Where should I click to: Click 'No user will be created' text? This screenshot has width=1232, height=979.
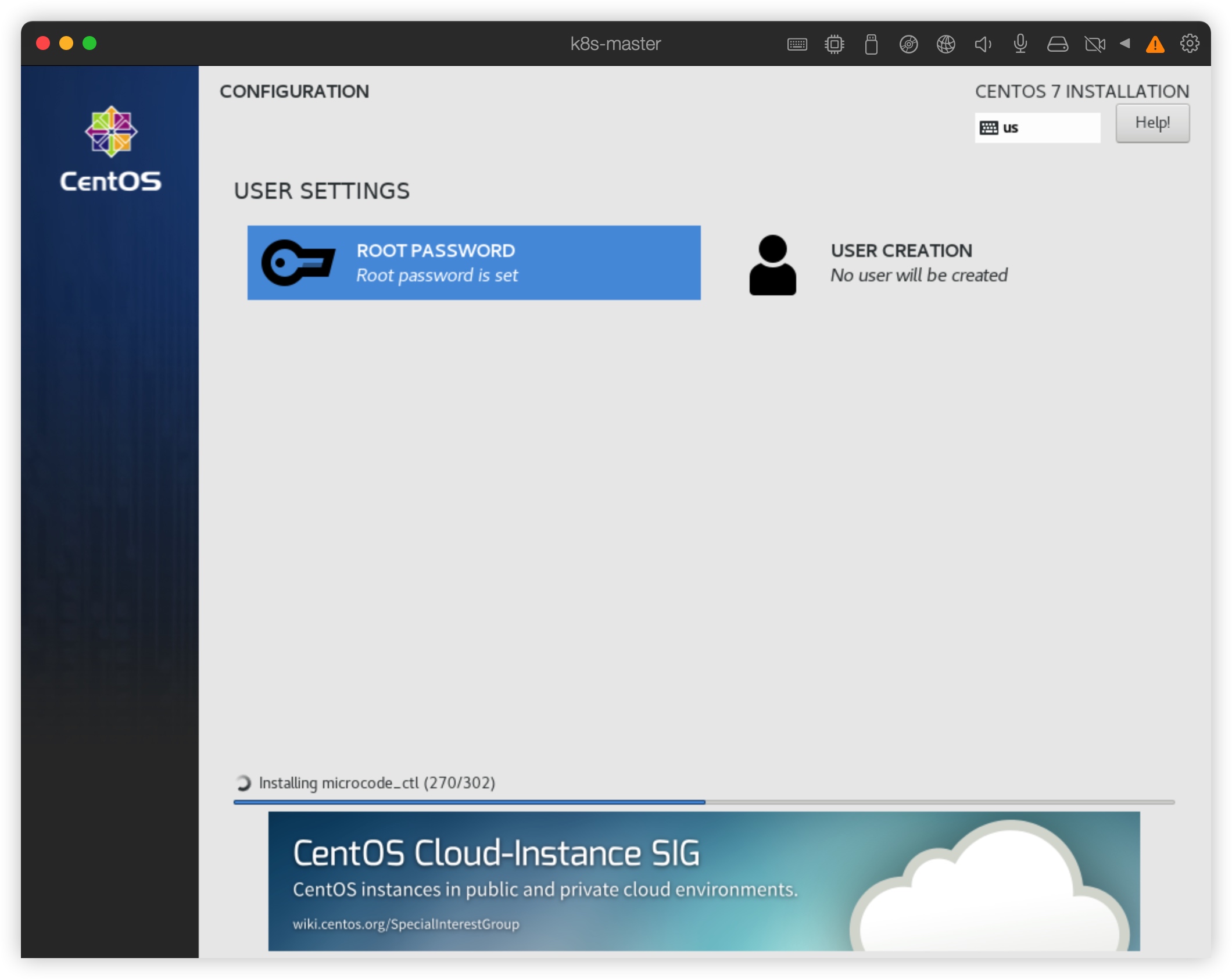click(919, 275)
